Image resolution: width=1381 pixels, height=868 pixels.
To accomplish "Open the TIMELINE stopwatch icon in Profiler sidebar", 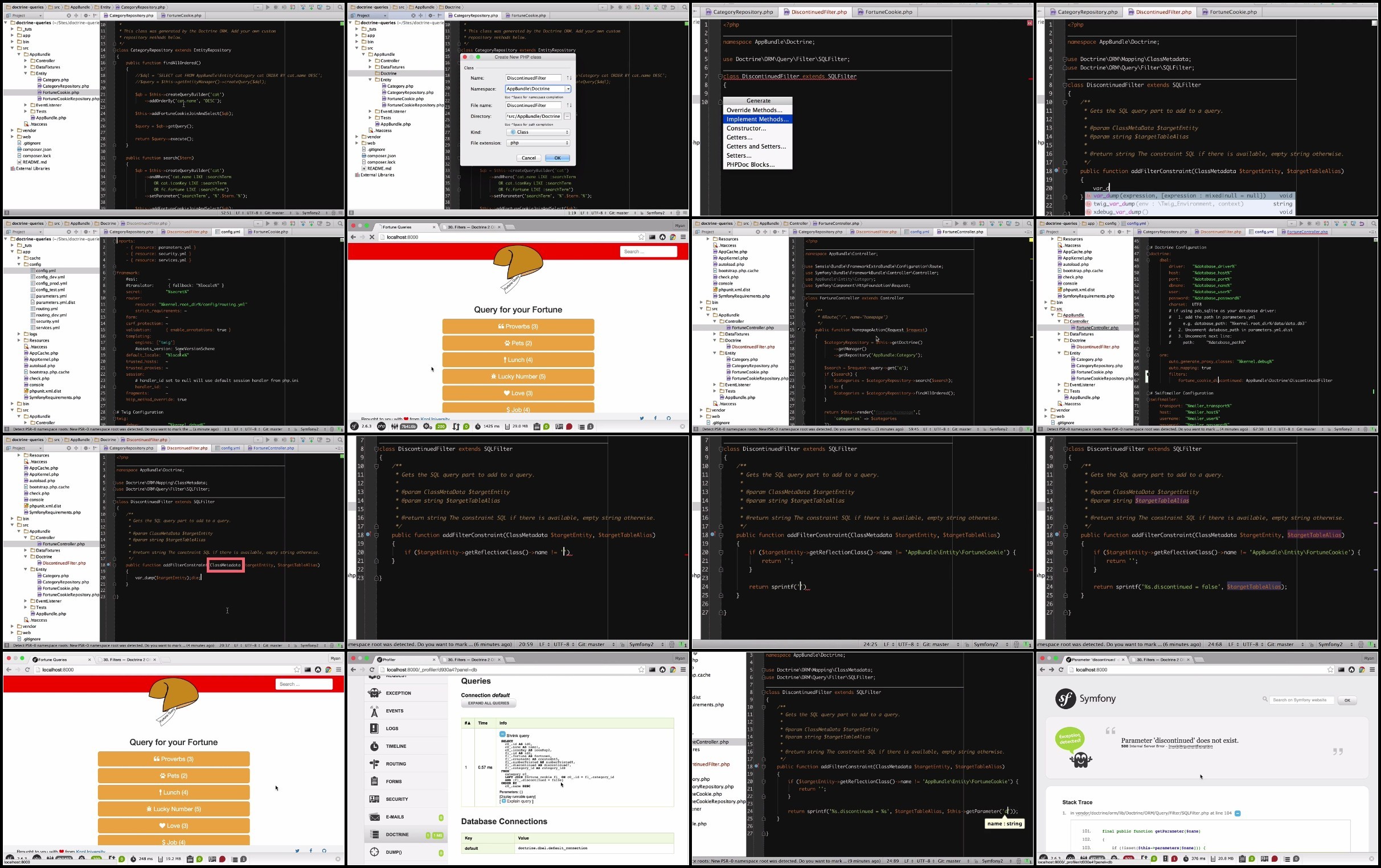I will pos(375,746).
